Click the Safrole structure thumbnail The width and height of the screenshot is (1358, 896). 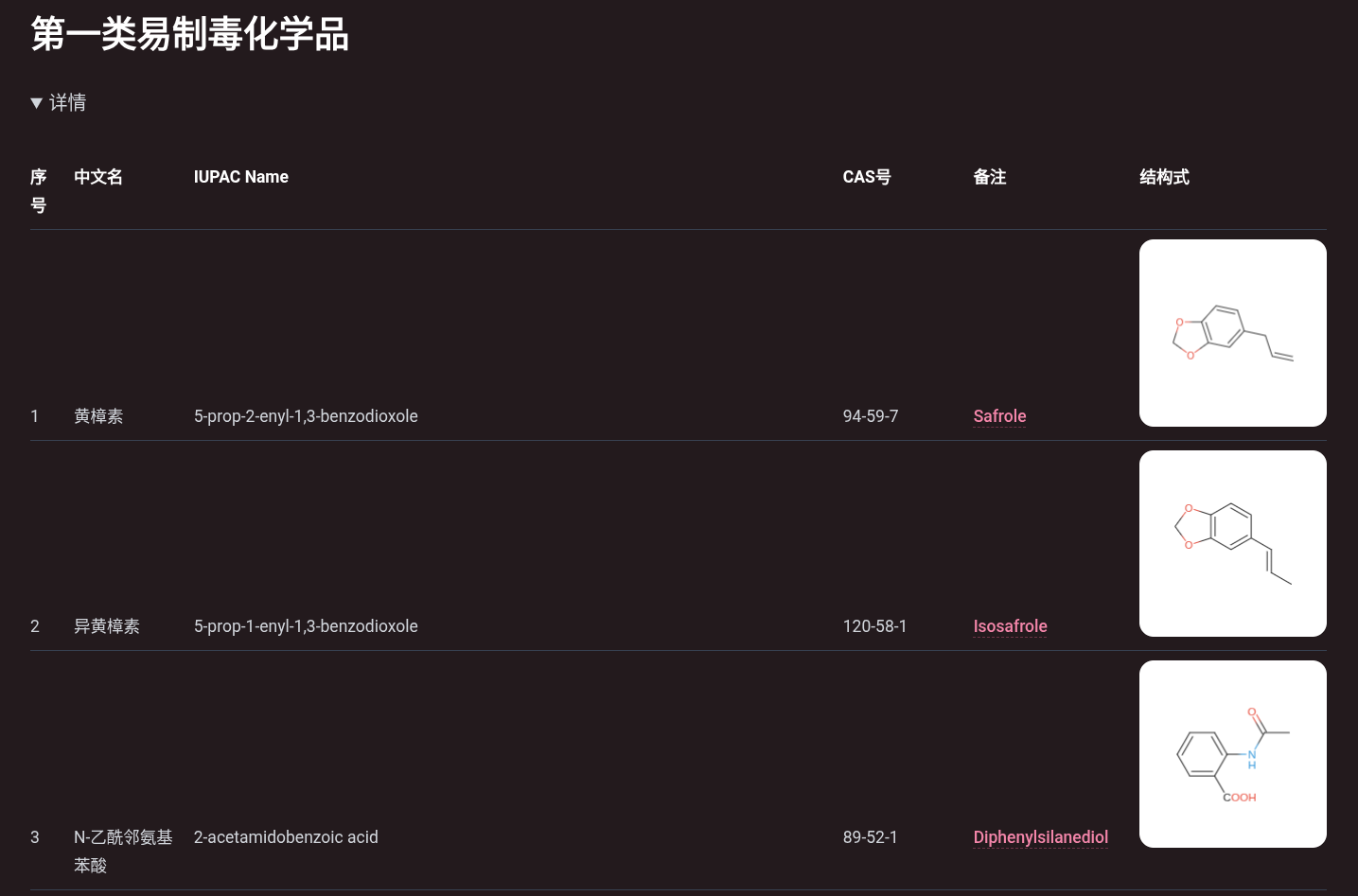pyautogui.click(x=1232, y=332)
